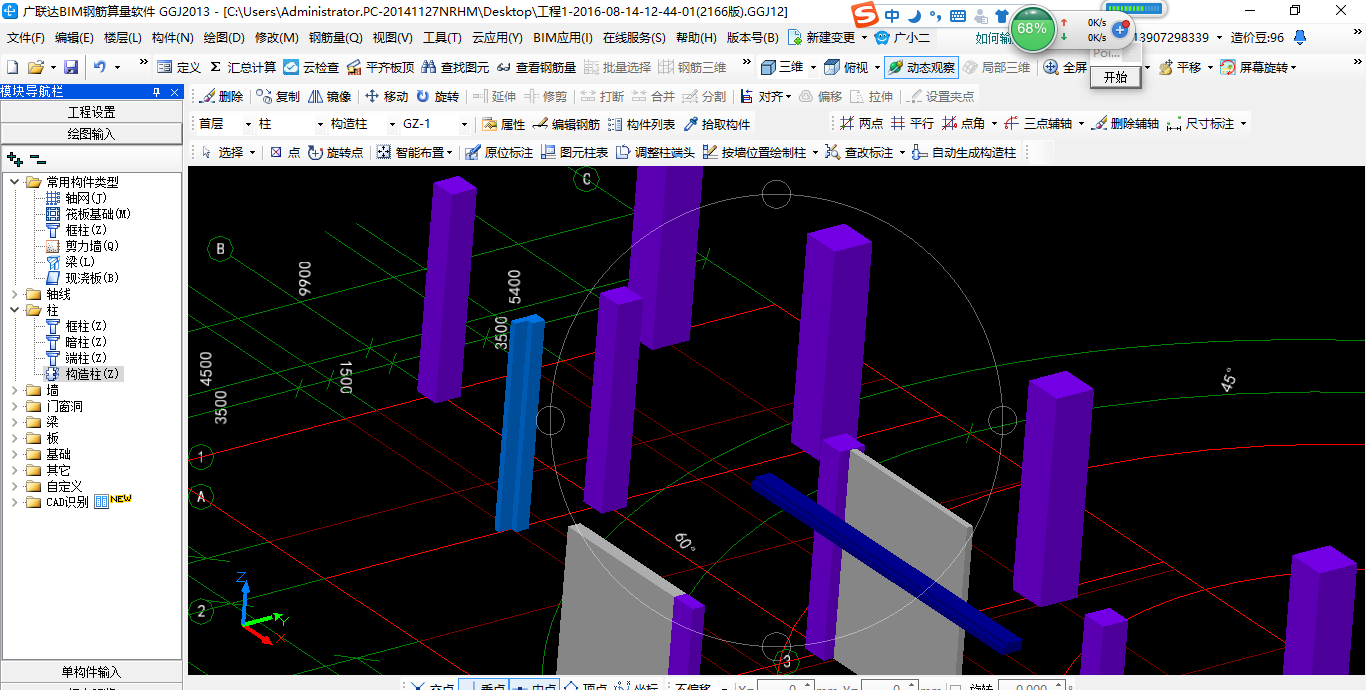Open the 俯视 view direction dropdown arrow
1366x690 pixels.
[876, 67]
